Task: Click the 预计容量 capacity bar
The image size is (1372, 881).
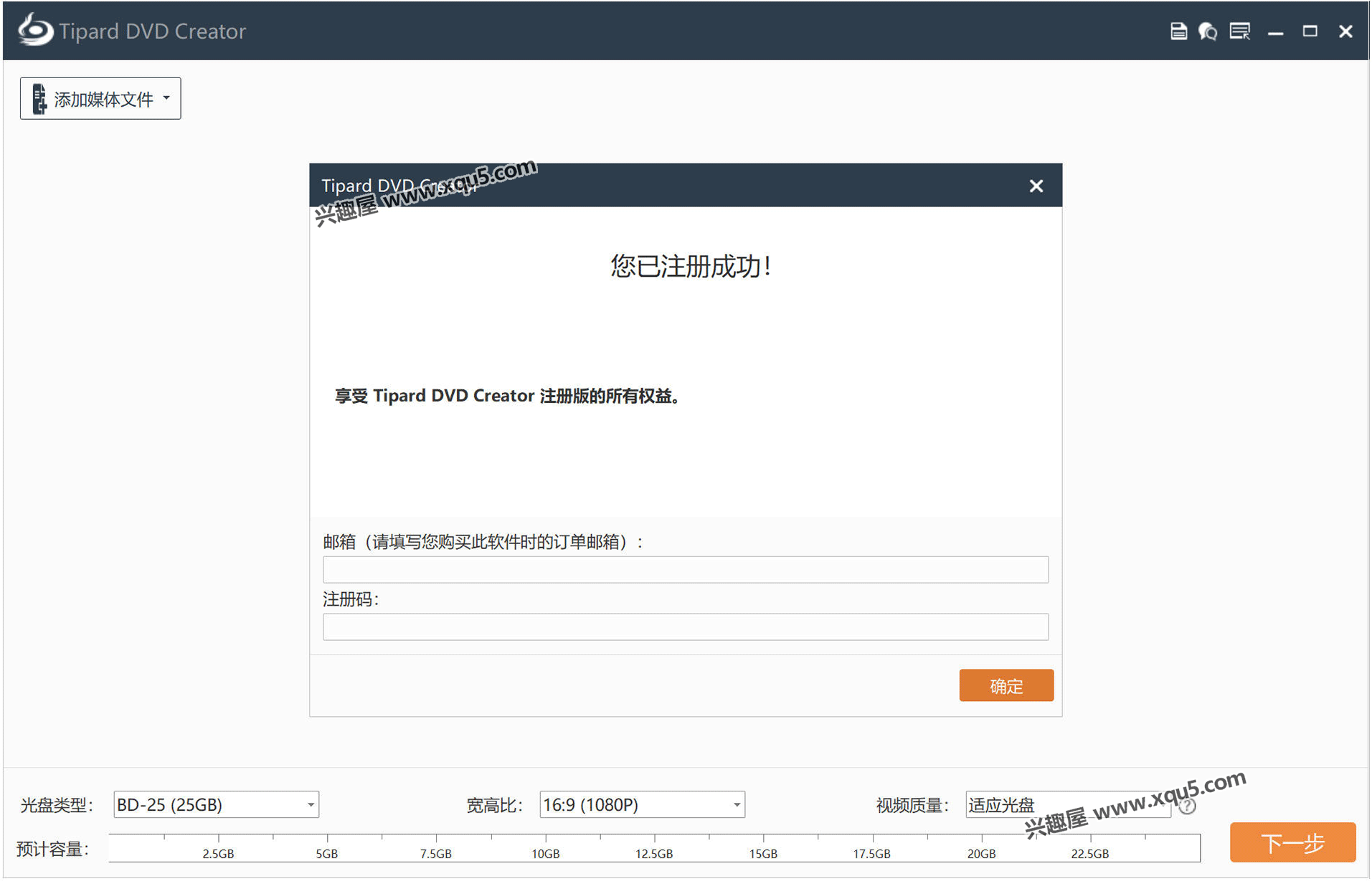Action: click(654, 848)
